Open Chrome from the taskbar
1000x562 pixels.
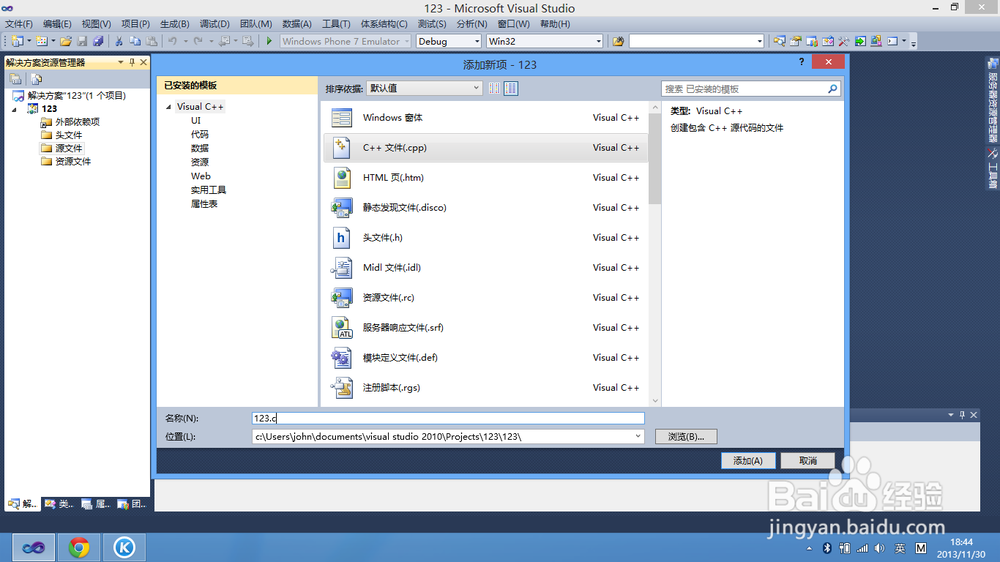tap(79, 547)
